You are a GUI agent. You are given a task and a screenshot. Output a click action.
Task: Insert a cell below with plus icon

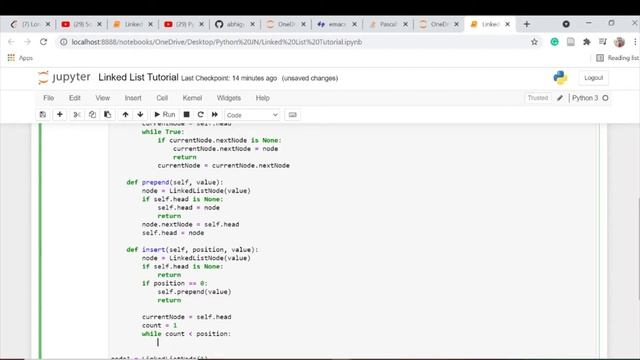coord(60,115)
